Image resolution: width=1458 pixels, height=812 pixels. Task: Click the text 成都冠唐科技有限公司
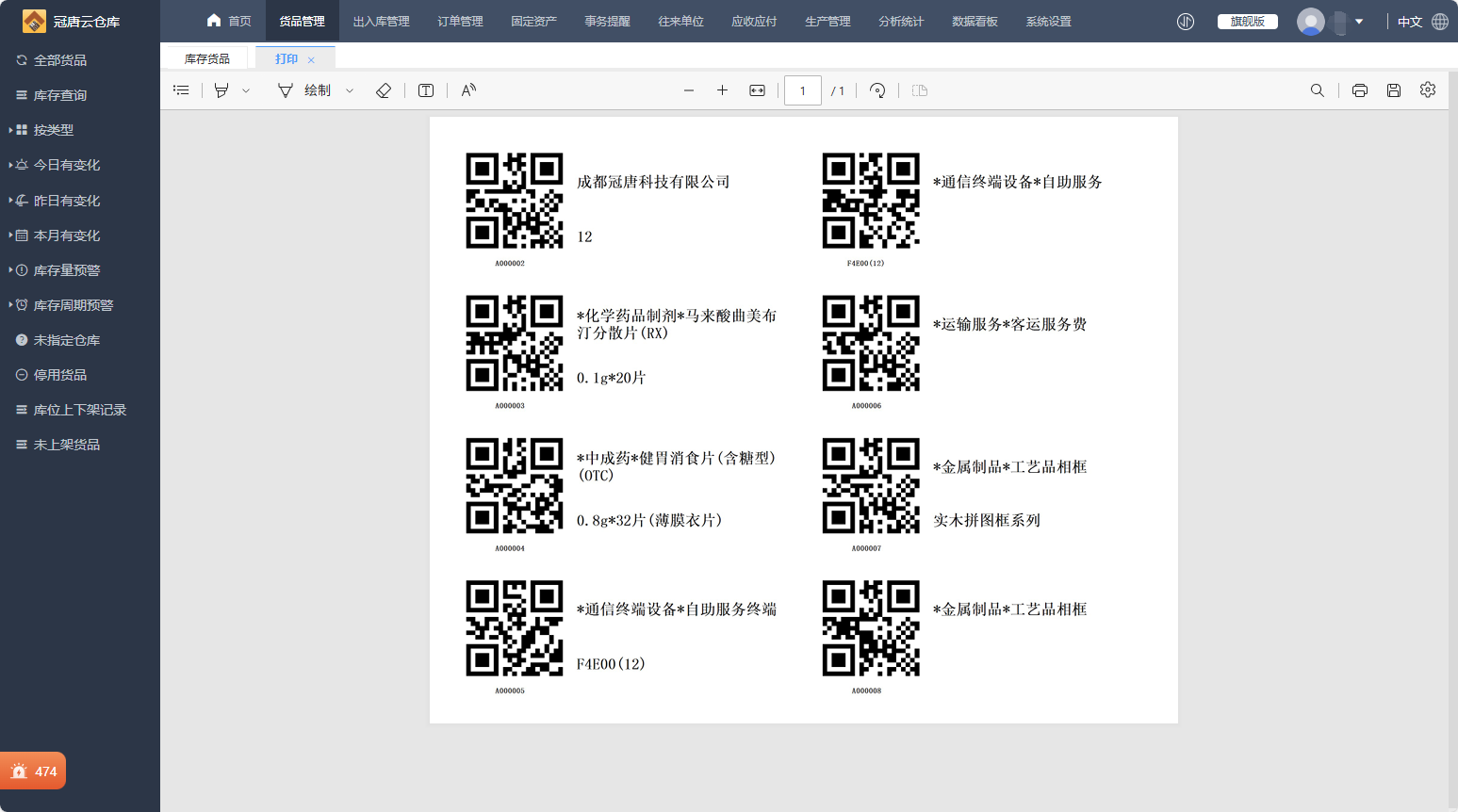pos(653,182)
